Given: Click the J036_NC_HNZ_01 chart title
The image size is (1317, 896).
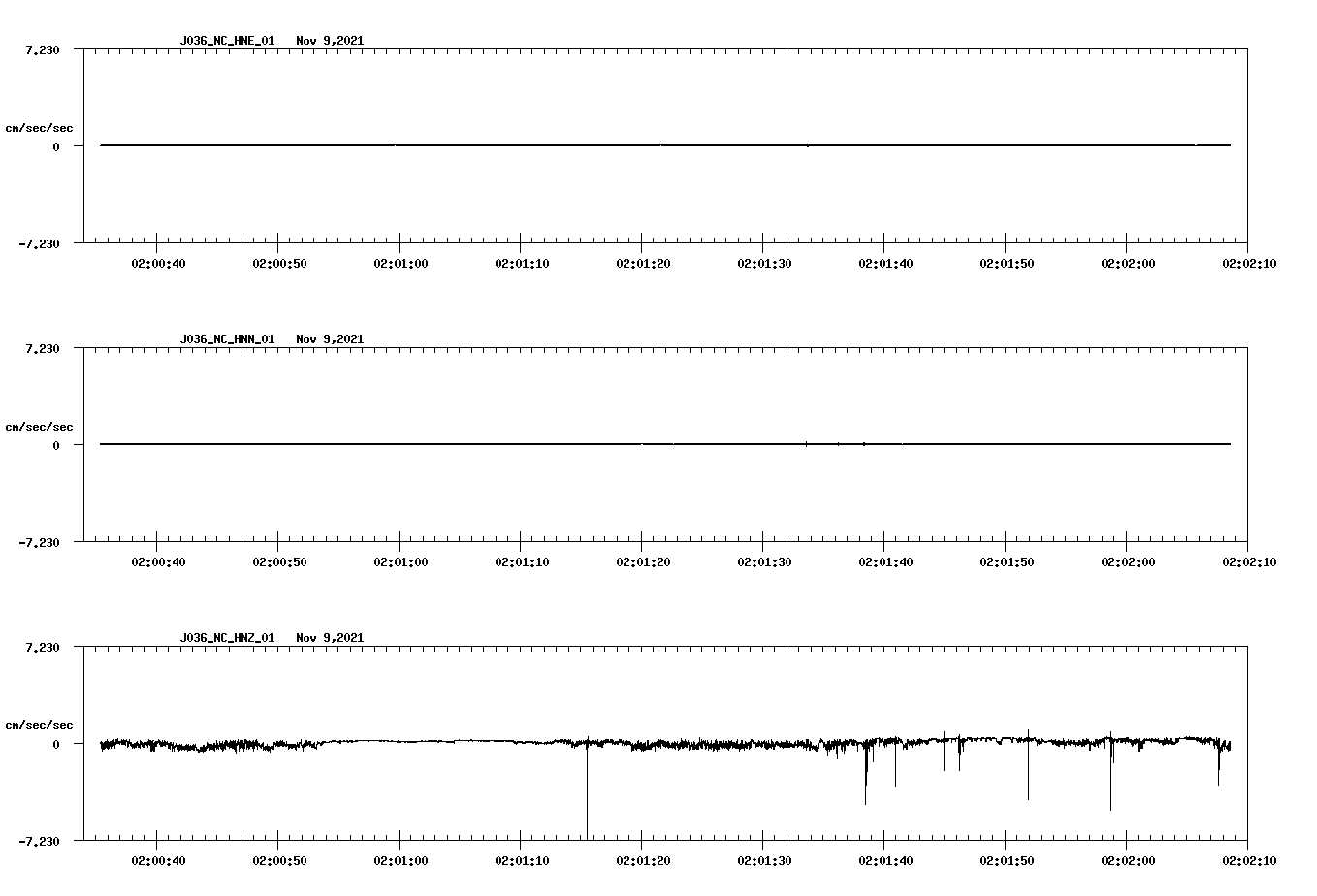Looking at the screenshot, I should click(272, 637).
